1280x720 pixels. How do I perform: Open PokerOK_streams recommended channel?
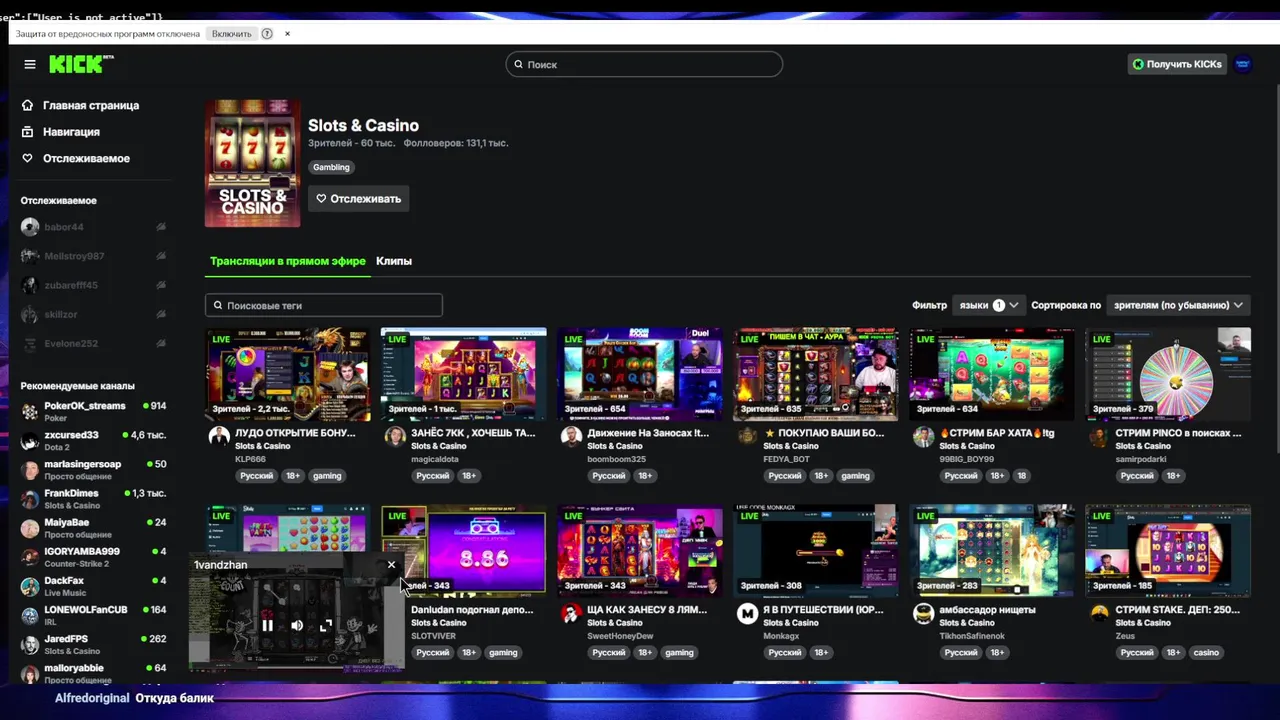coord(94,411)
